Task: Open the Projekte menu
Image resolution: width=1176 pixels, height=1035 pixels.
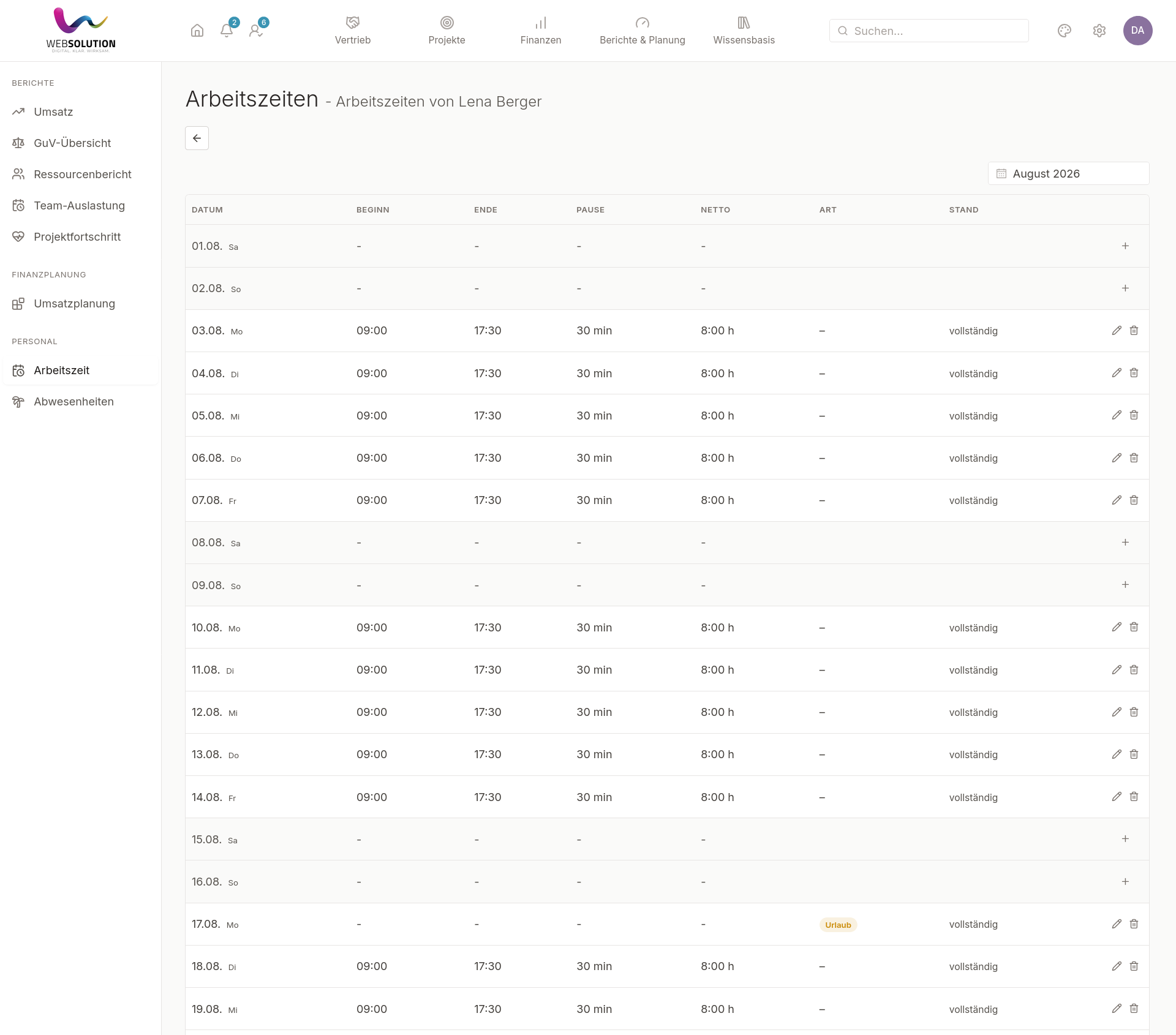Action: 447,31
